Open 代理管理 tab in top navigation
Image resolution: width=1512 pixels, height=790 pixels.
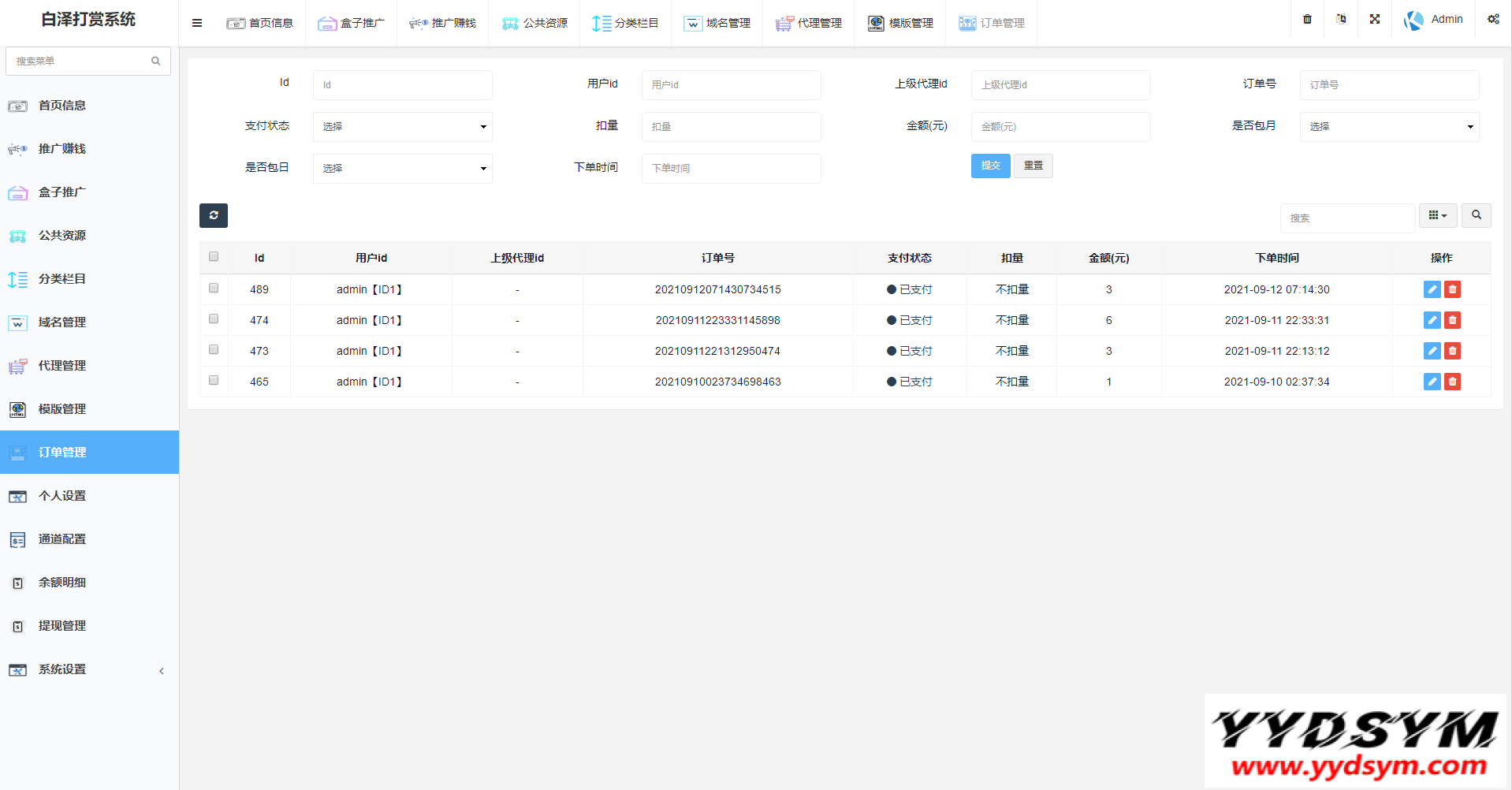pyautogui.click(x=809, y=23)
